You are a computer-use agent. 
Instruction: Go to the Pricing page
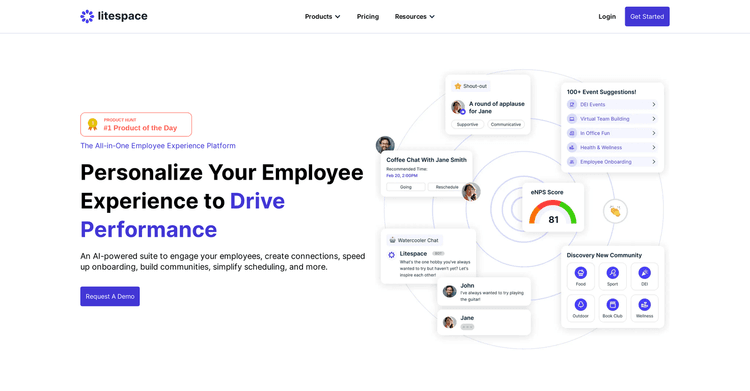368,16
